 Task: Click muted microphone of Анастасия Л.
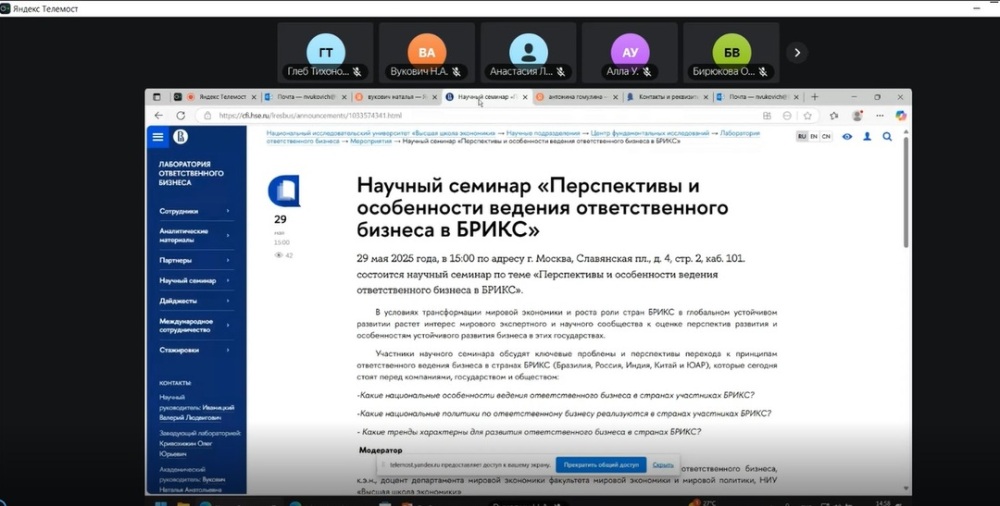[561, 72]
